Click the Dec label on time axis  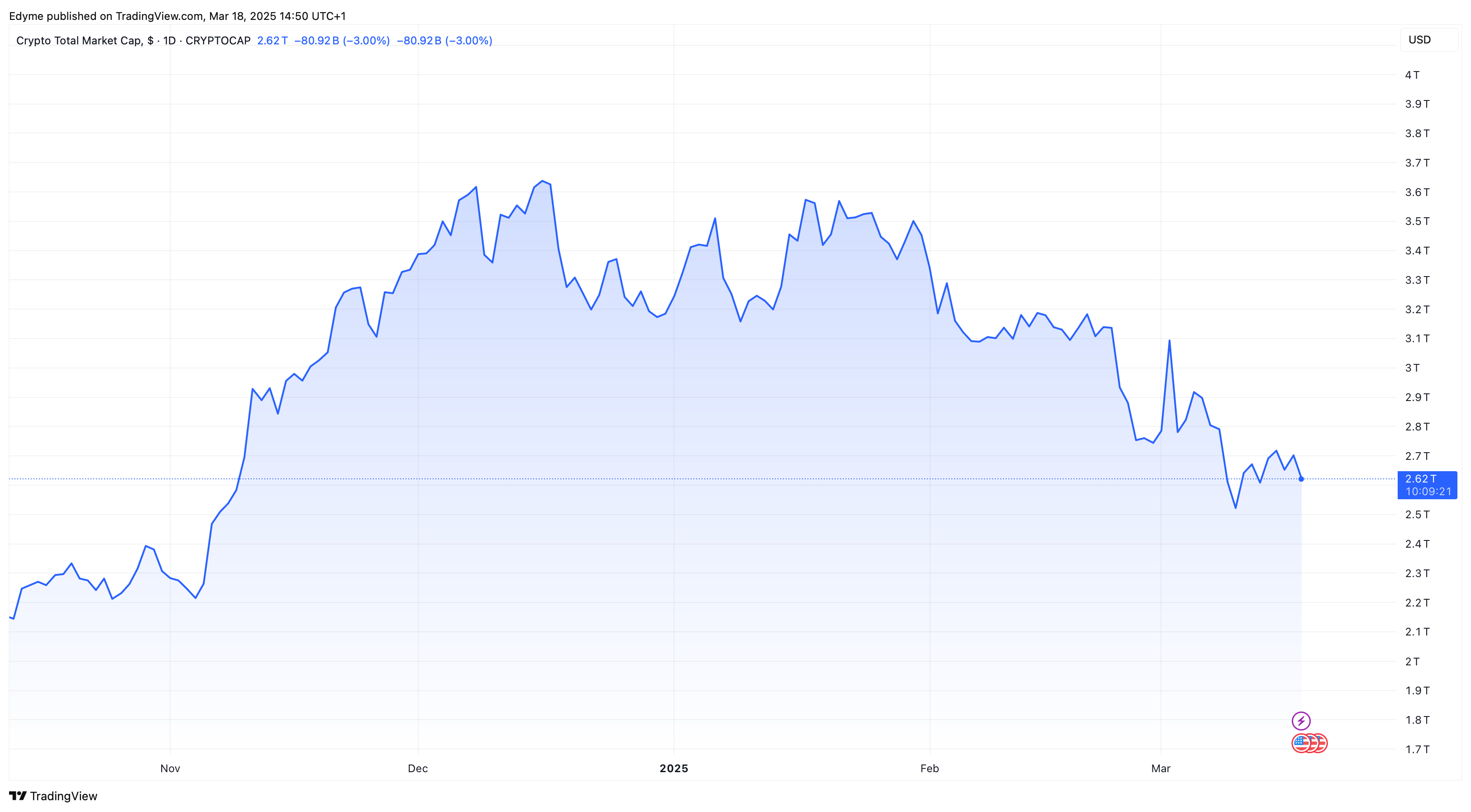pyautogui.click(x=417, y=768)
